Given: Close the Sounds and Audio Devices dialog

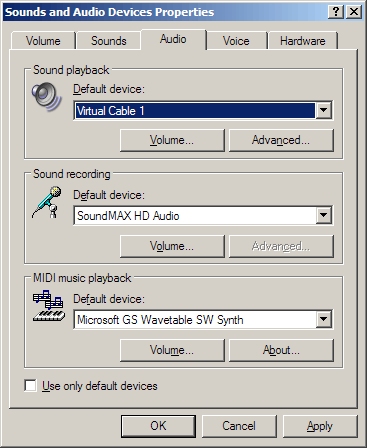Looking at the screenshot, I should [354, 12].
